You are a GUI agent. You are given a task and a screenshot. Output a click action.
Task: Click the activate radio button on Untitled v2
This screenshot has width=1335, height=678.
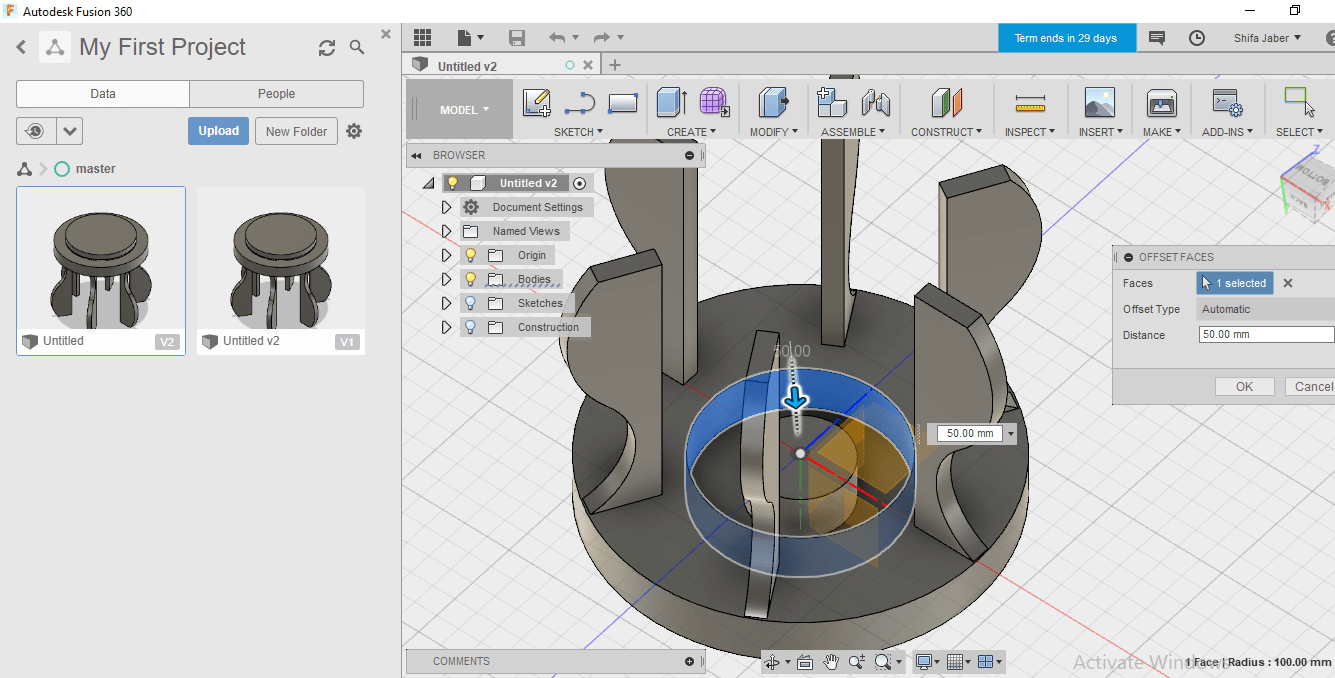(x=579, y=183)
